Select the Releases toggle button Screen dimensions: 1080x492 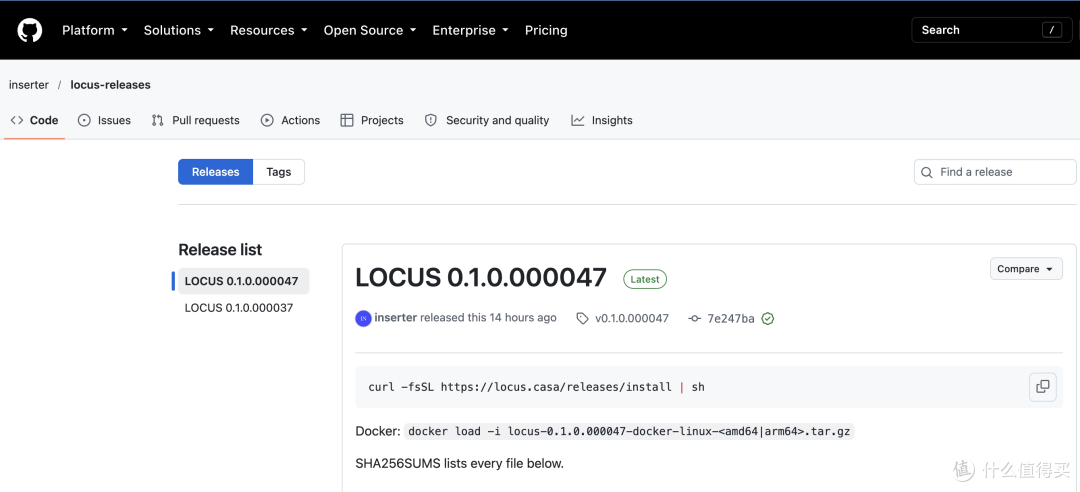[x=216, y=172]
